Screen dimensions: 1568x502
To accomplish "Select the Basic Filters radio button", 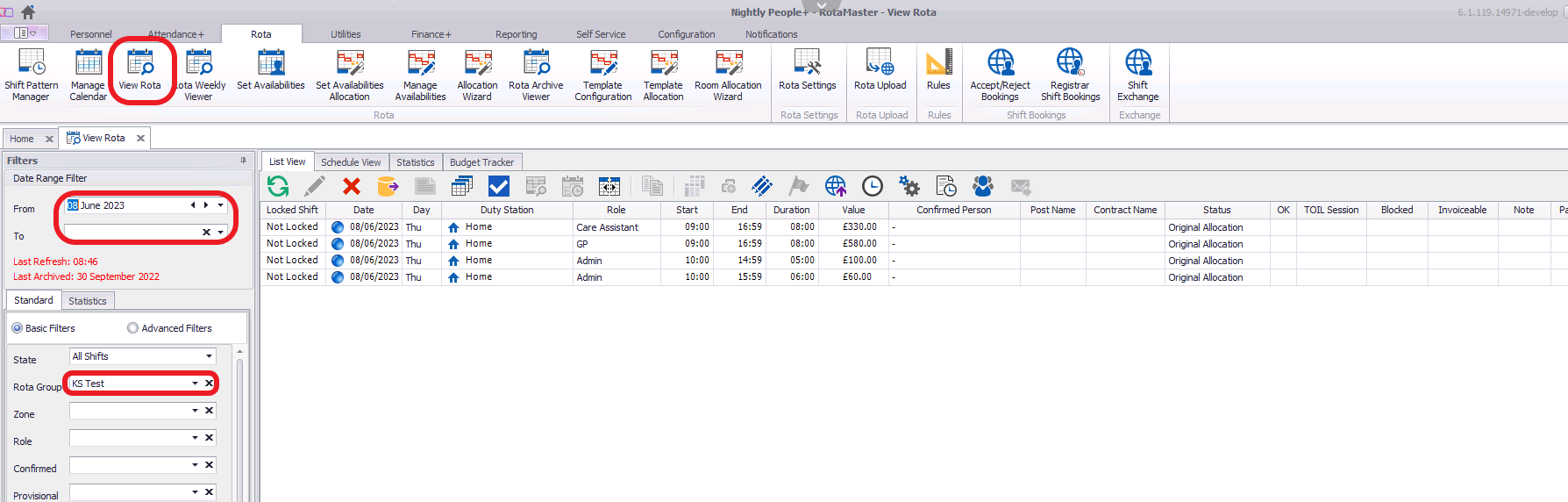I will pyautogui.click(x=18, y=328).
